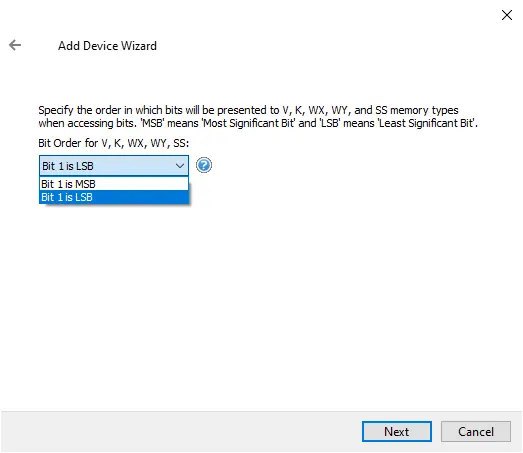523x453 pixels.
Task: Abort the wizard with the Cancel button
Action: (x=476, y=431)
